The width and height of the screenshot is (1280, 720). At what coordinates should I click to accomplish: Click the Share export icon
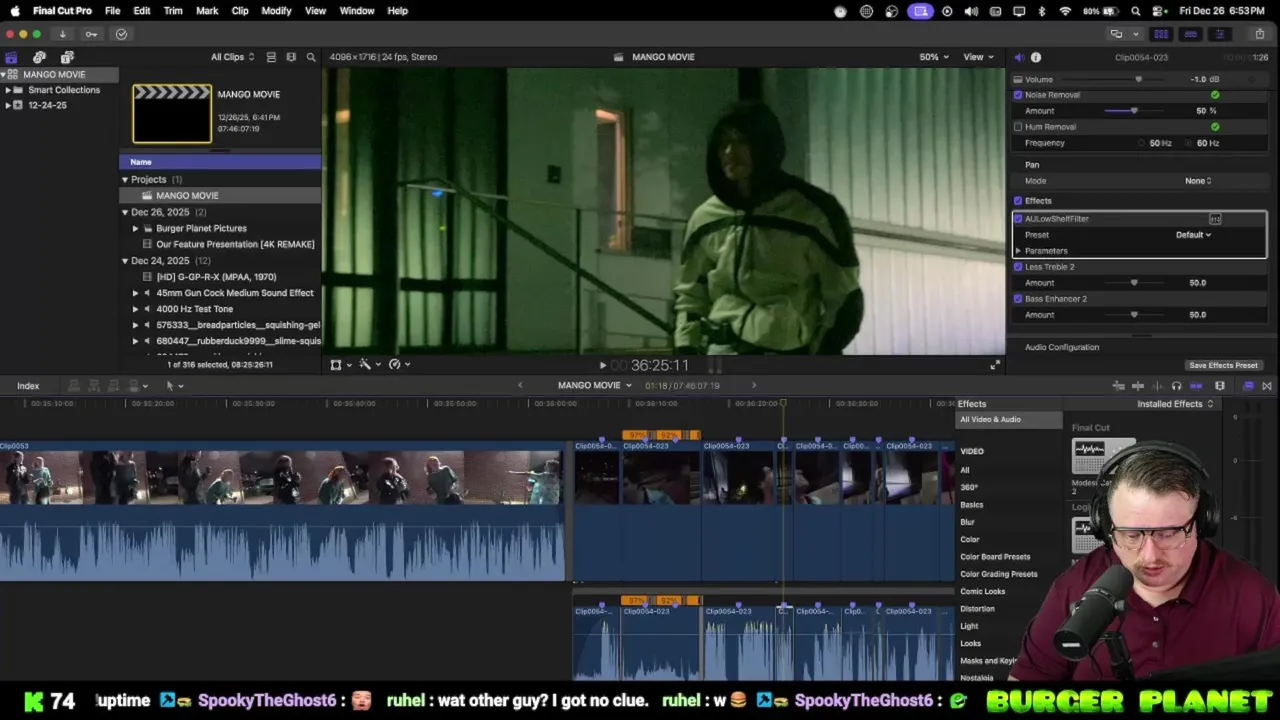(1259, 34)
